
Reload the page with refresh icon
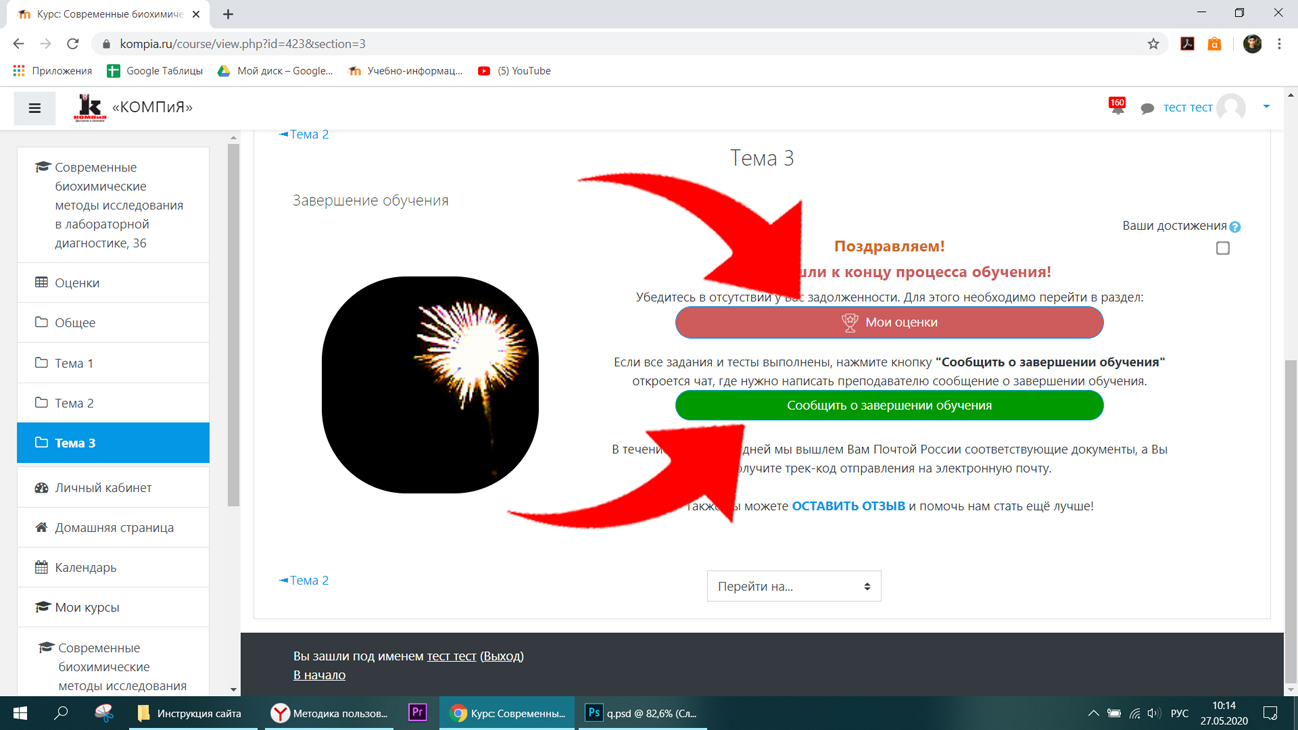pos(73,44)
